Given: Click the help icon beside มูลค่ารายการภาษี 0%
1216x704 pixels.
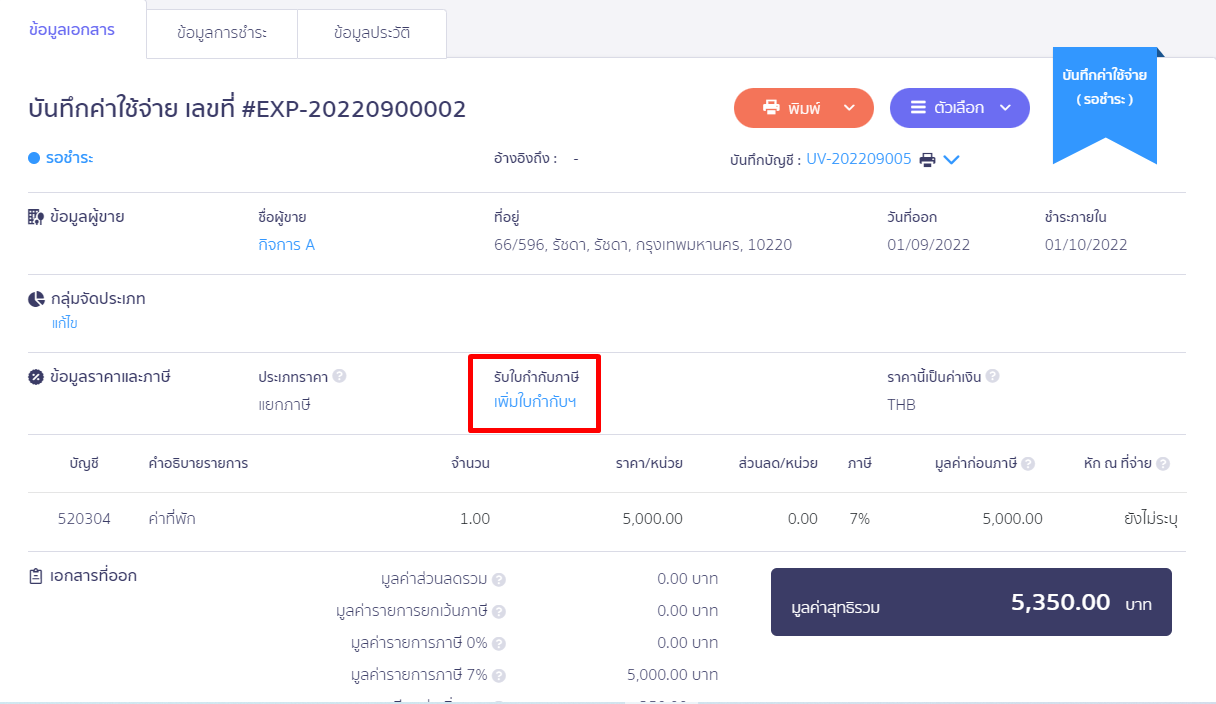Looking at the screenshot, I should click(499, 643).
